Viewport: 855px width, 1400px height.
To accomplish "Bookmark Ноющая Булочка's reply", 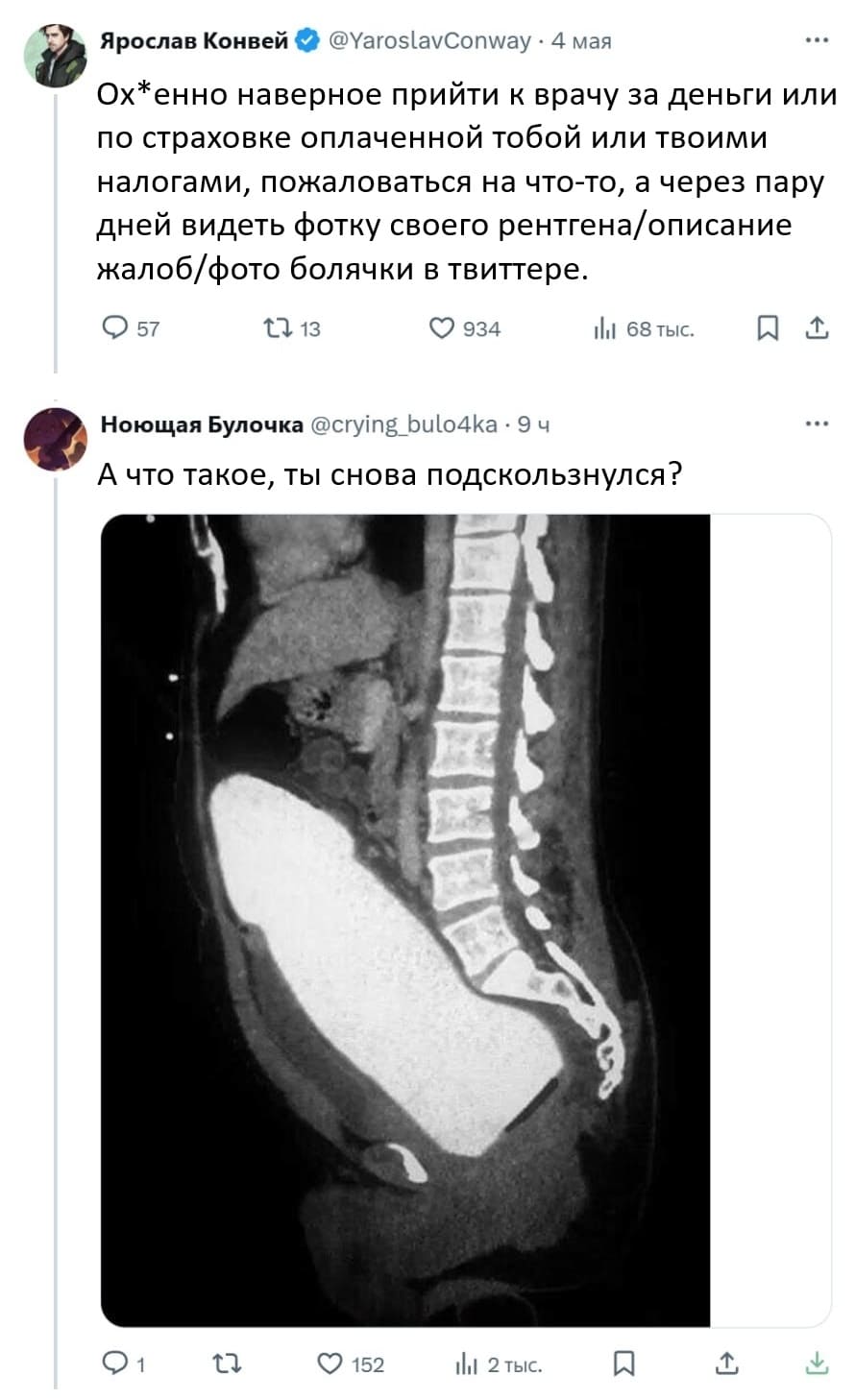I will tap(623, 1364).
